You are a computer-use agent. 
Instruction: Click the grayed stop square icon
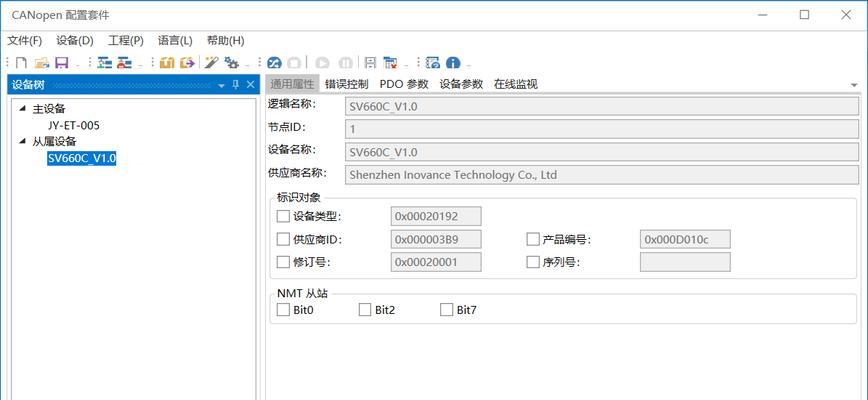coord(294,63)
